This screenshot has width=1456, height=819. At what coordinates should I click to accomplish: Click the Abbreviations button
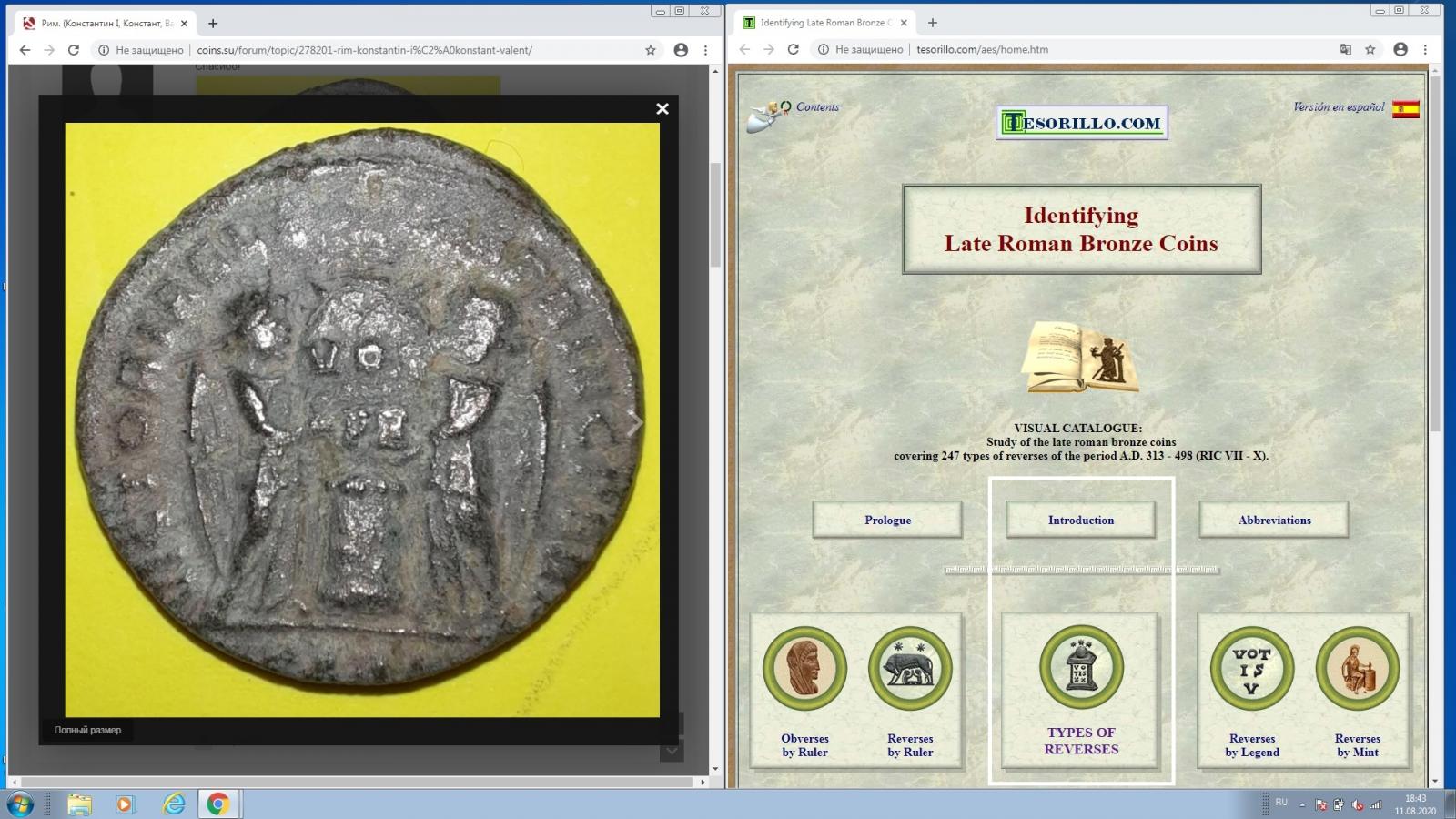[1274, 521]
